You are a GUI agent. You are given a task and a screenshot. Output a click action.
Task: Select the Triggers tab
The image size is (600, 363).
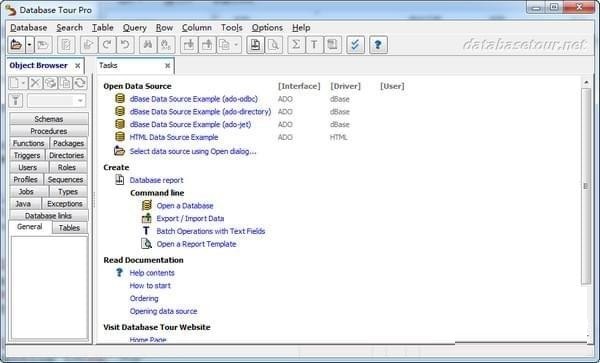click(x=27, y=155)
